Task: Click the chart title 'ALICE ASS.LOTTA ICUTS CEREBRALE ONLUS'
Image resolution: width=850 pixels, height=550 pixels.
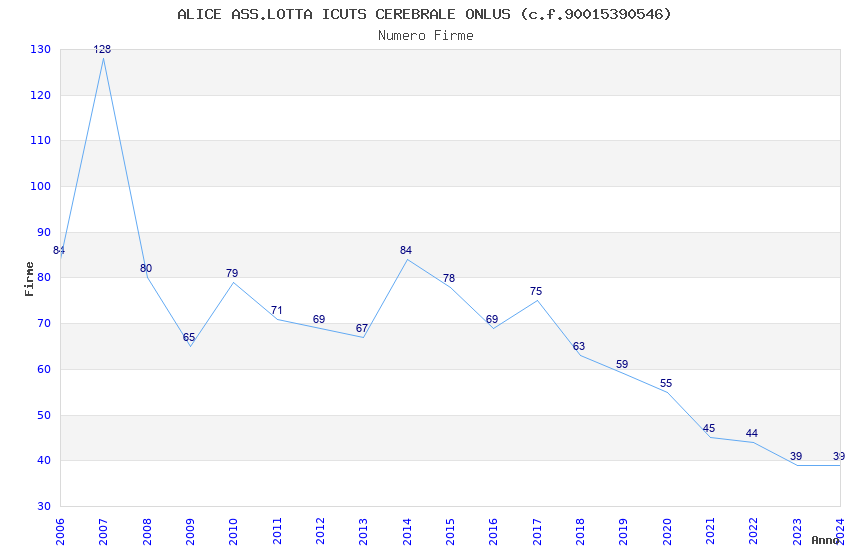Action: click(344, 14)
